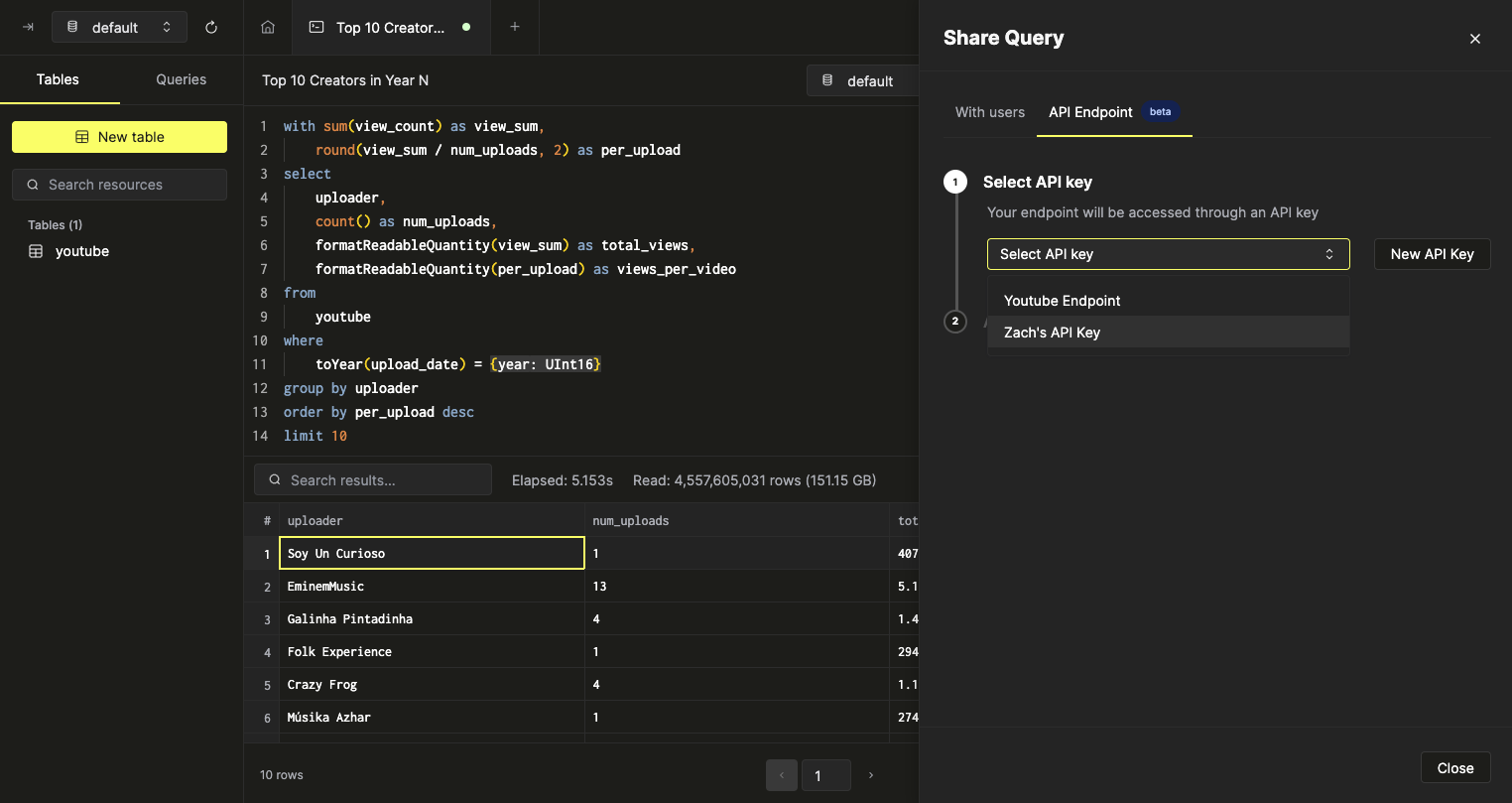Click the page number field below the results

[x=825, y=775]
